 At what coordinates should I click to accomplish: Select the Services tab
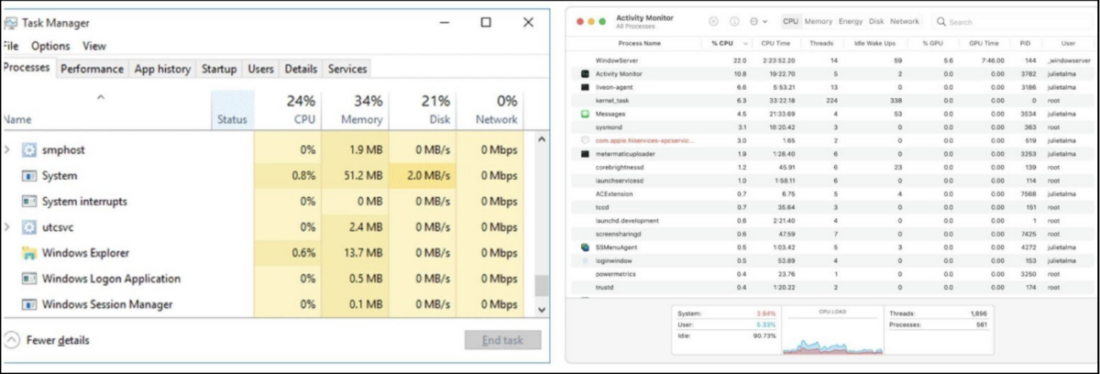(x=348, y=69)
